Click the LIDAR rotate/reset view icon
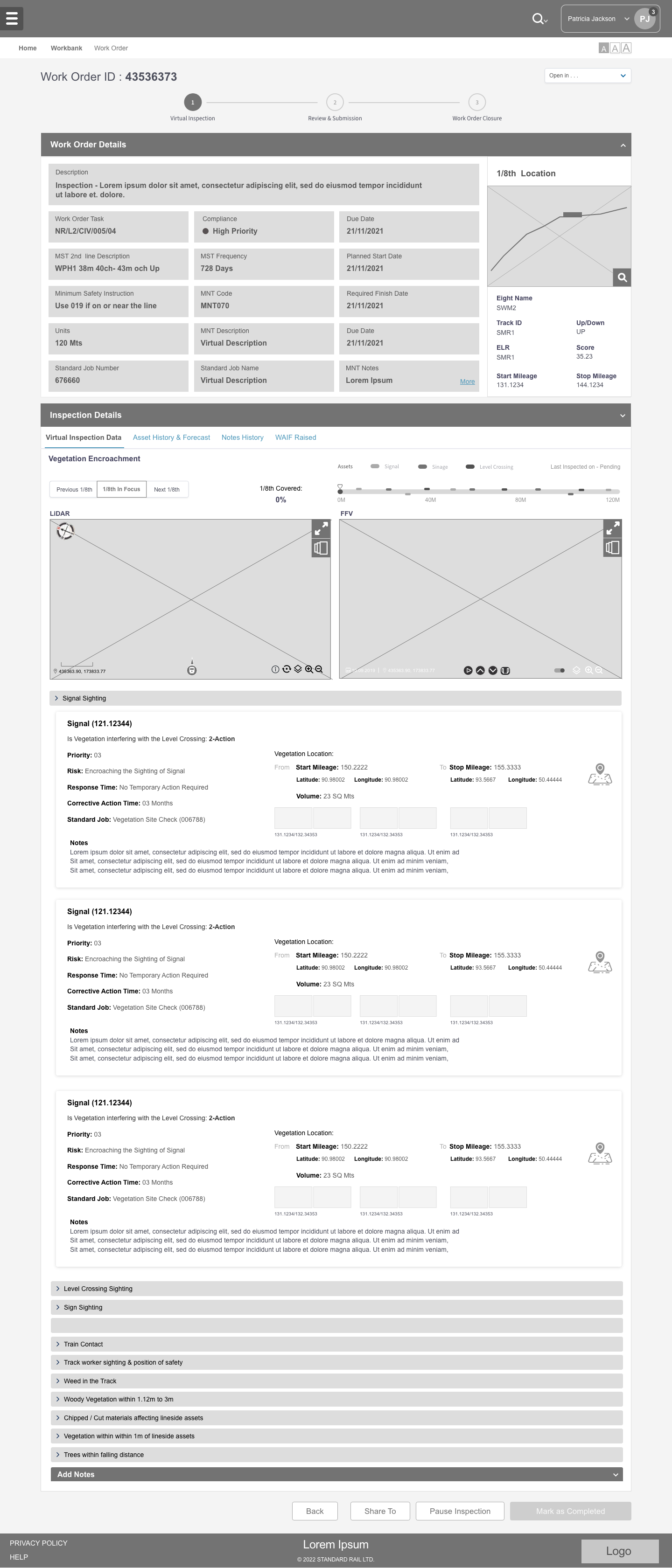Screen dimensions: 672x1568 (287, 670)
